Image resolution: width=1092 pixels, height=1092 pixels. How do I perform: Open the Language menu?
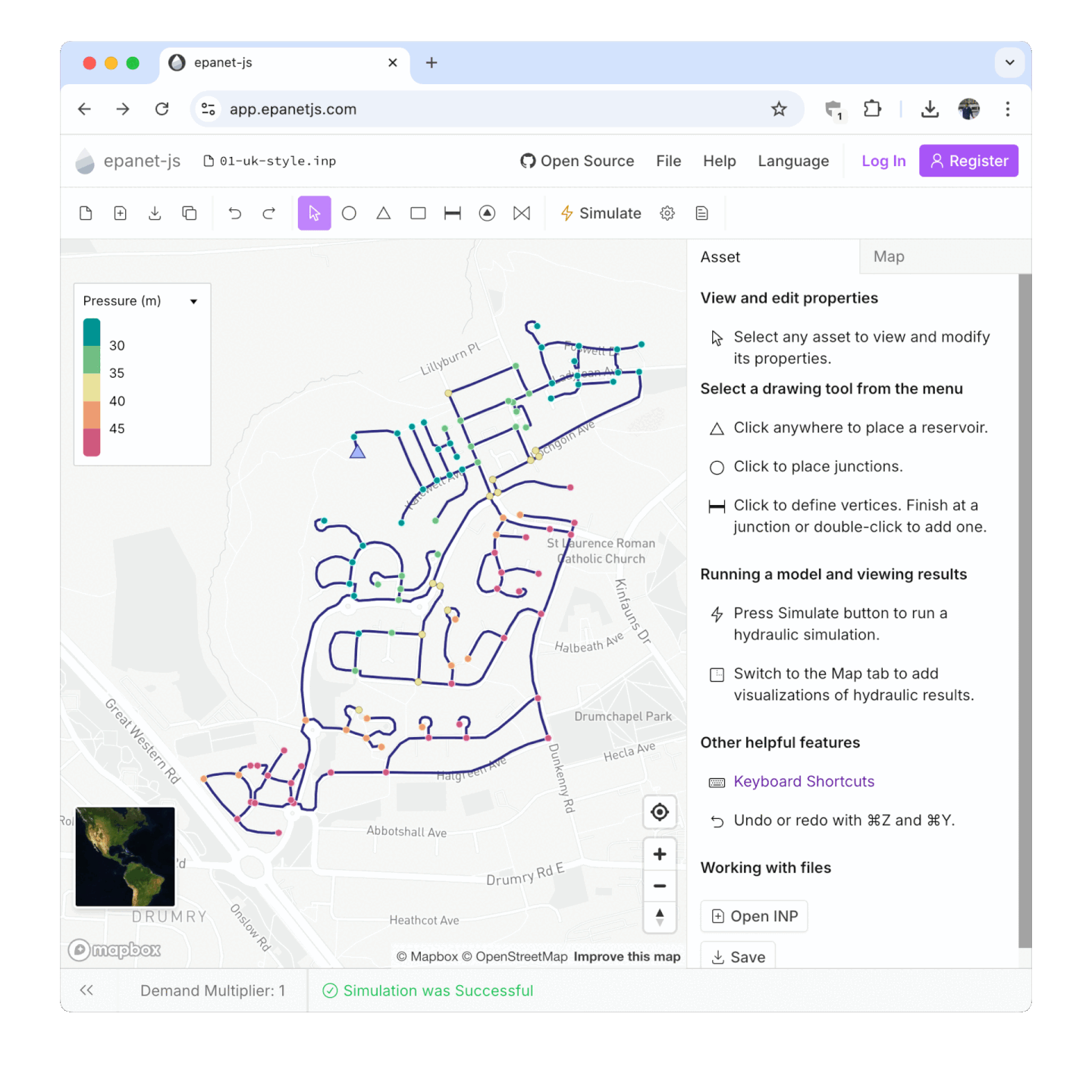[x=793, y=161]
